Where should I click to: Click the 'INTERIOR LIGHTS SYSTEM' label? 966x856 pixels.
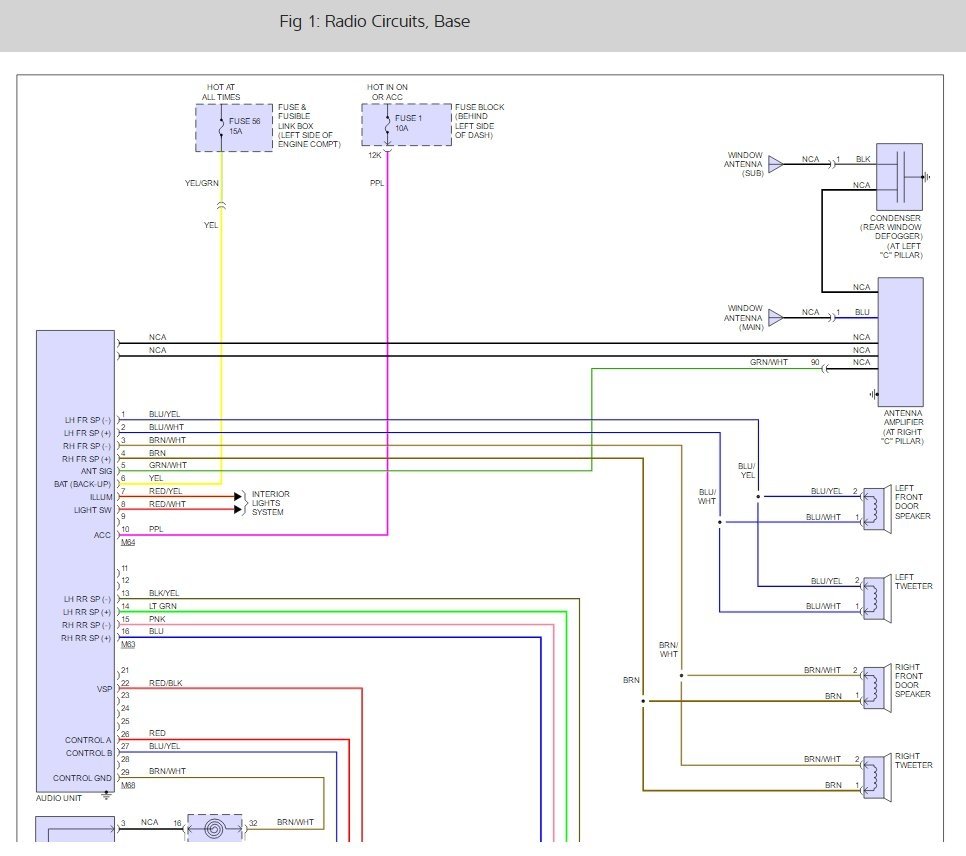[270, 503]
